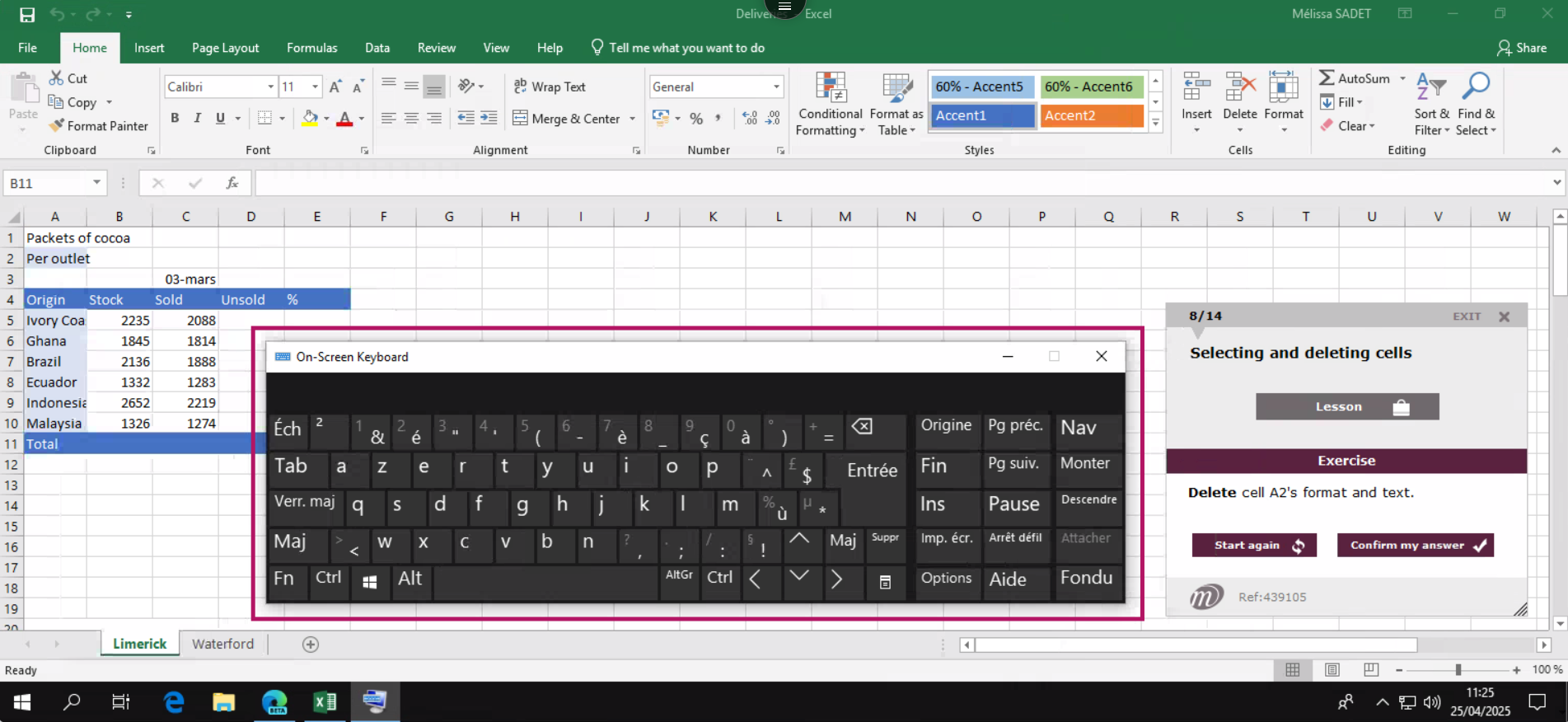Click the Save icon in quick access toolbar
Image resolution: width=1568 pixels, height=722 pixels.
27,14
